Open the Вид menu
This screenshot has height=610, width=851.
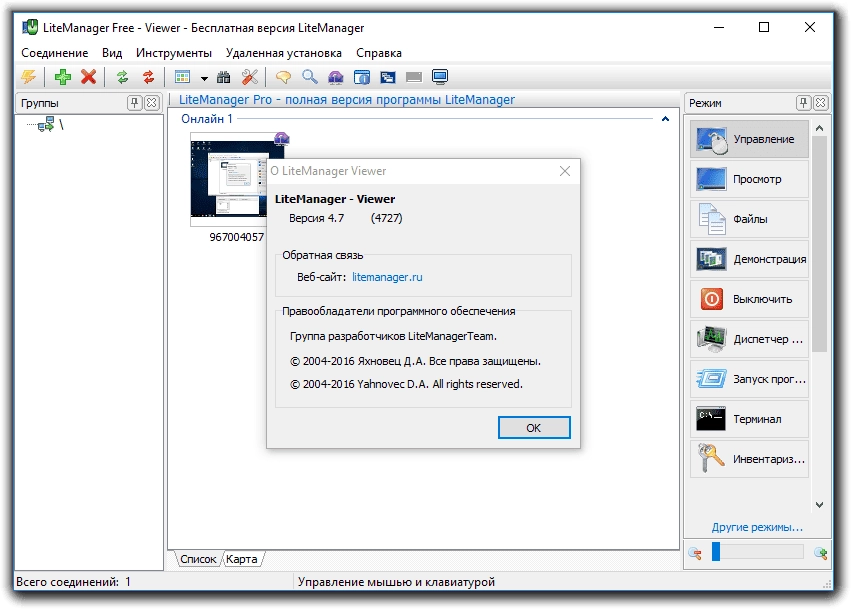[112, 53]
